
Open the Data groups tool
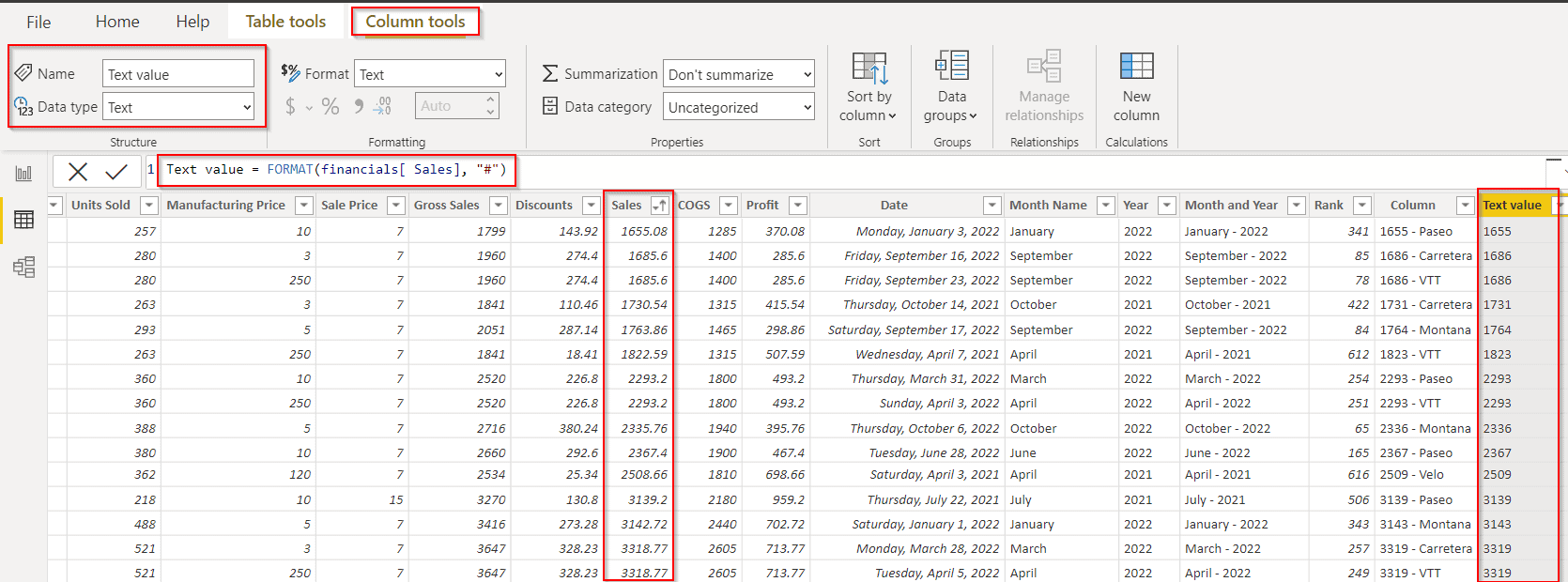point(951,87)
